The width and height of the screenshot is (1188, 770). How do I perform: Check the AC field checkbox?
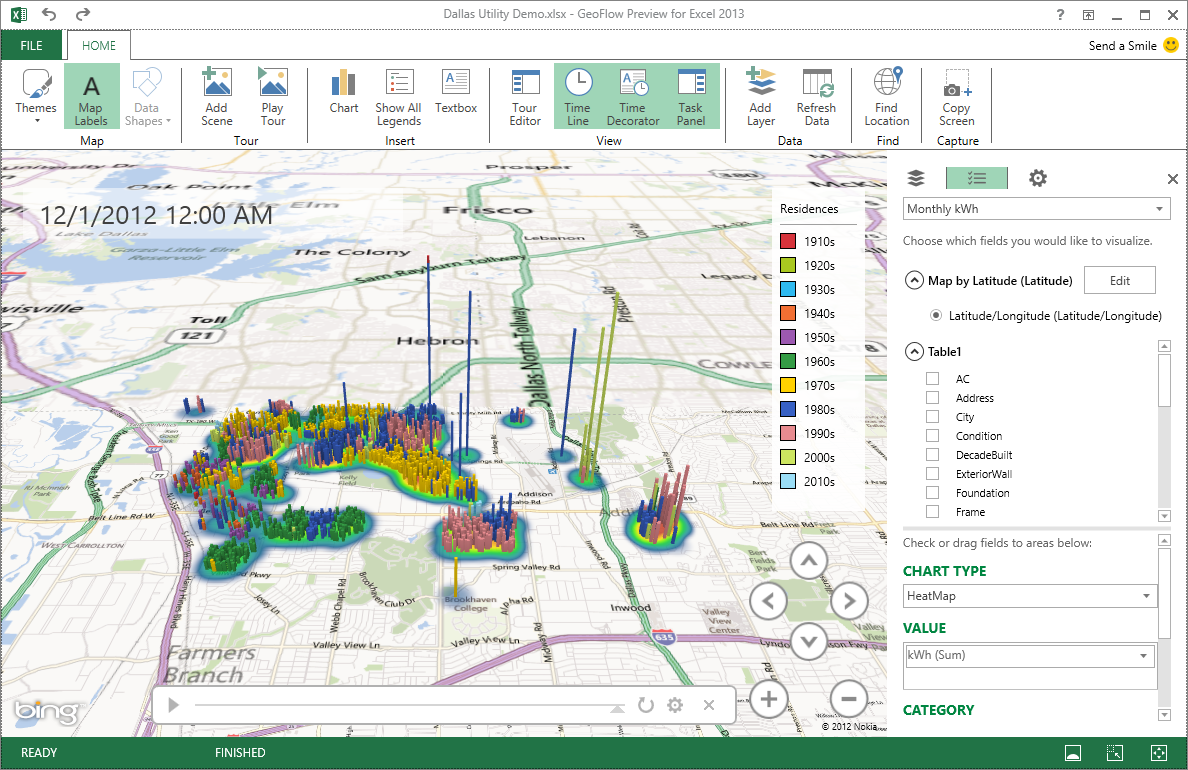[932, 378]
